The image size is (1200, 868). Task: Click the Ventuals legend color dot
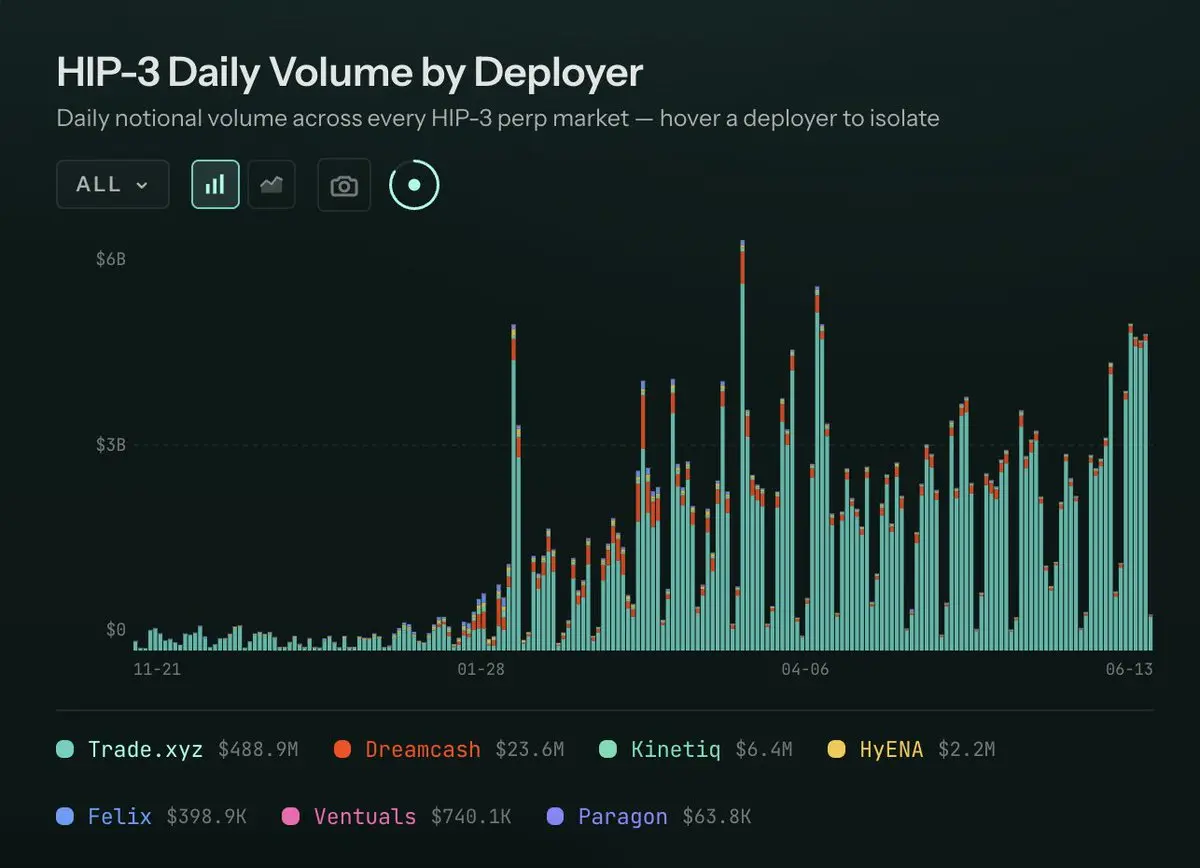click(291, 817)
